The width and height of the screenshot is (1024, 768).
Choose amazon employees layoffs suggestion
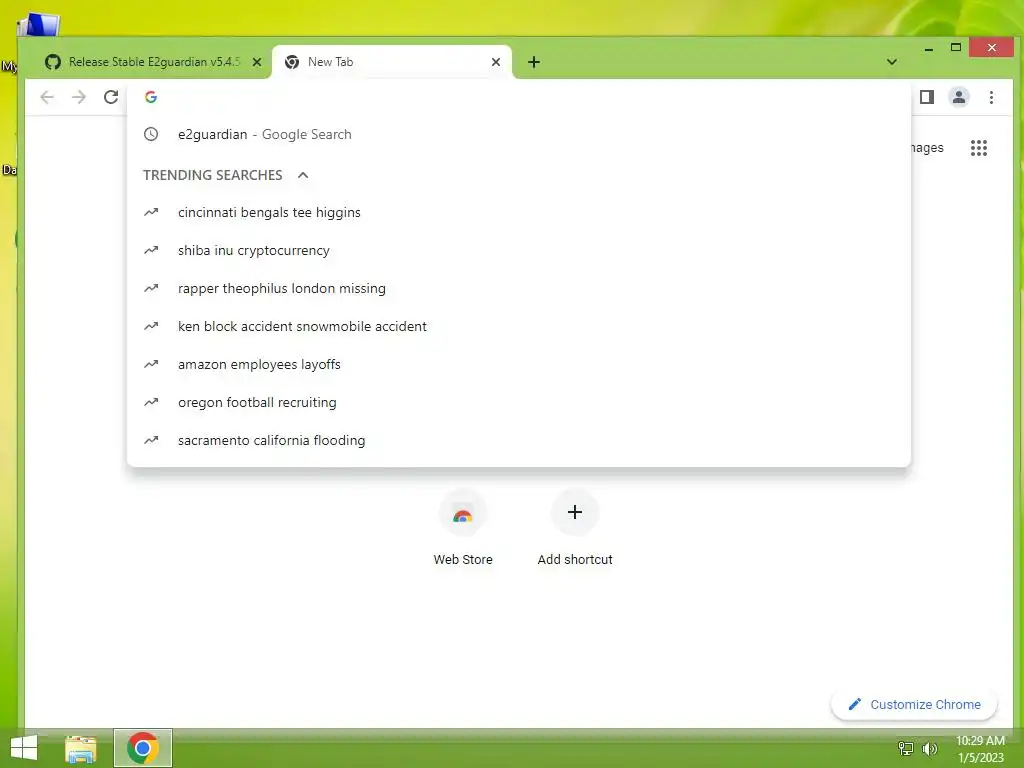[x=519, y=364]
